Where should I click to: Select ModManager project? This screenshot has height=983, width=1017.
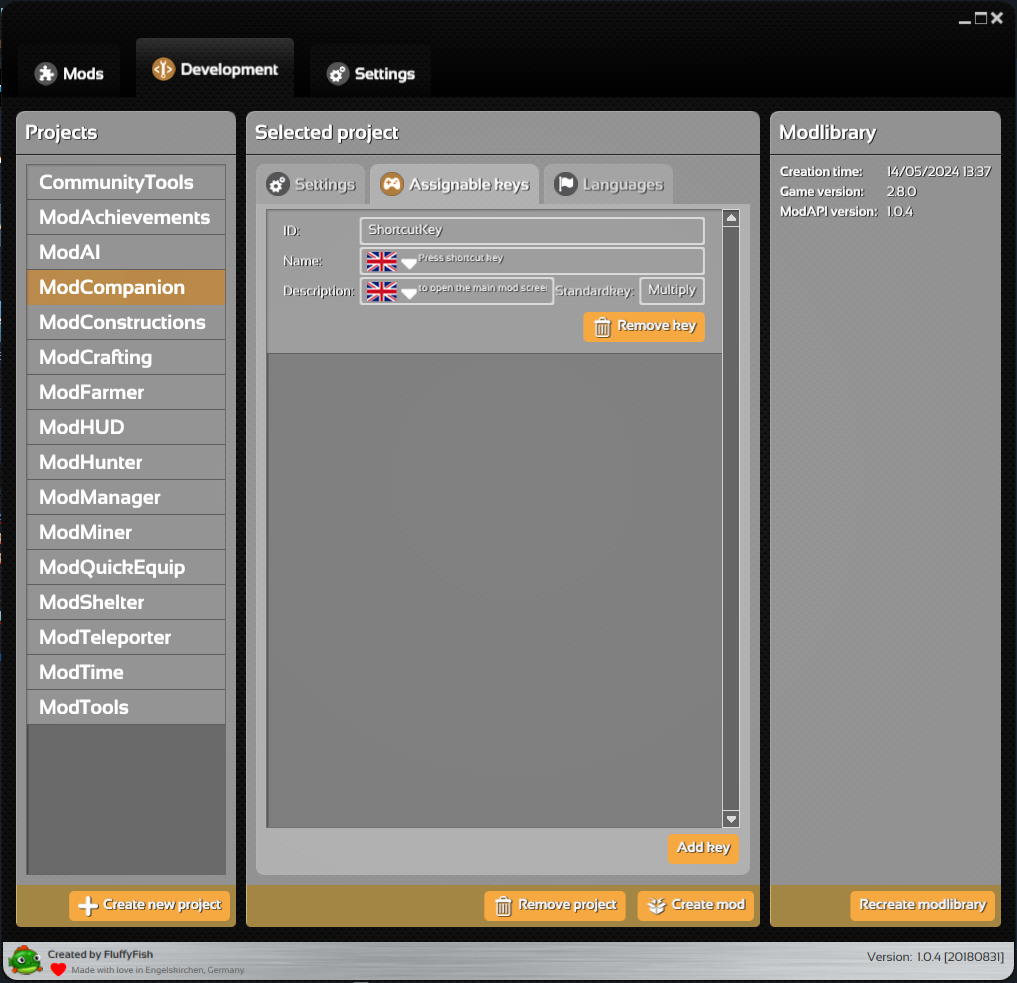pyautogui.click(x=126, y=497)
